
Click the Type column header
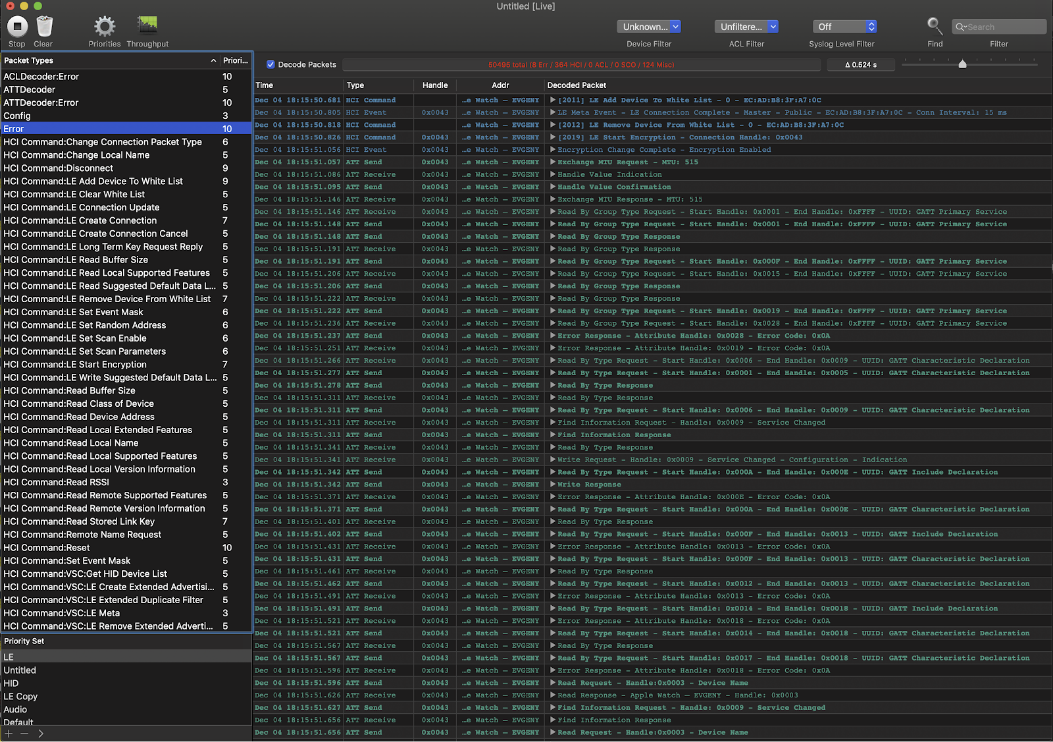(378, 85)
